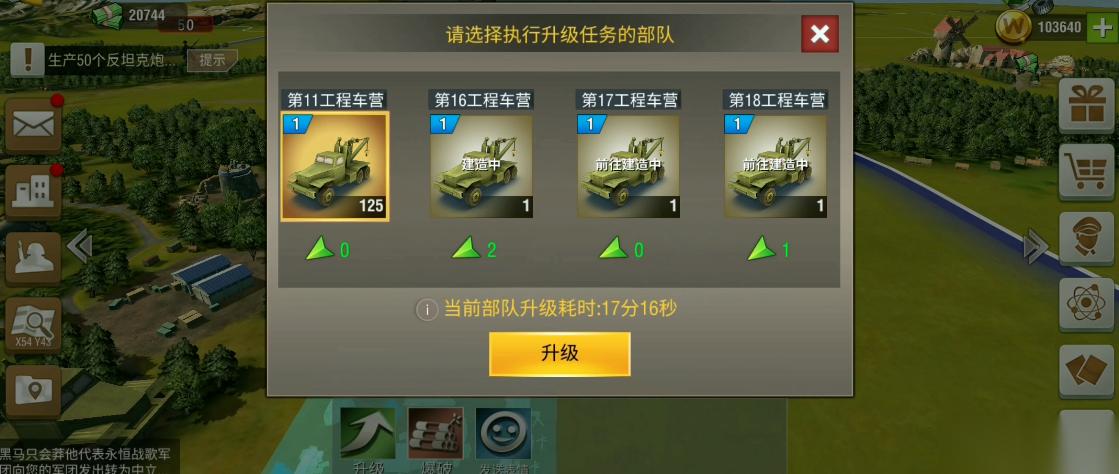This screenshot has width=1119, height=474.
Task: Collapse left panel with double chevron arrow
Action: tap(80, 247)
